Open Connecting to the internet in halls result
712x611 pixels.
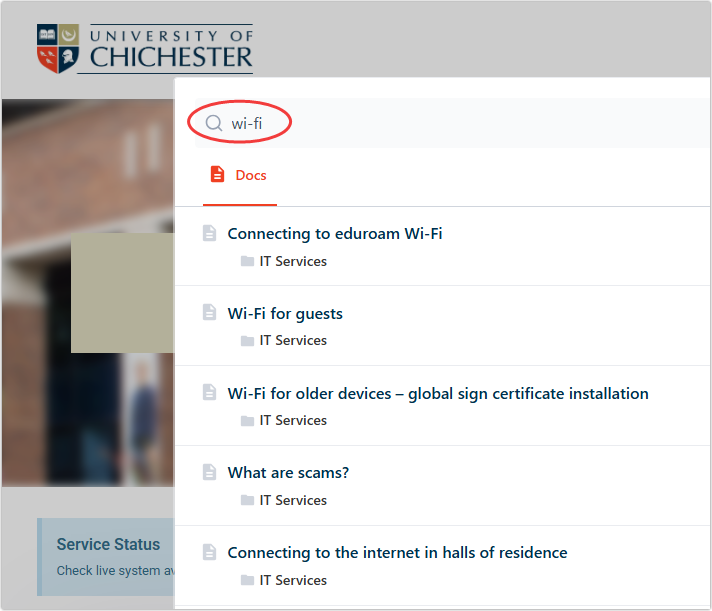[x=397, y=553]
